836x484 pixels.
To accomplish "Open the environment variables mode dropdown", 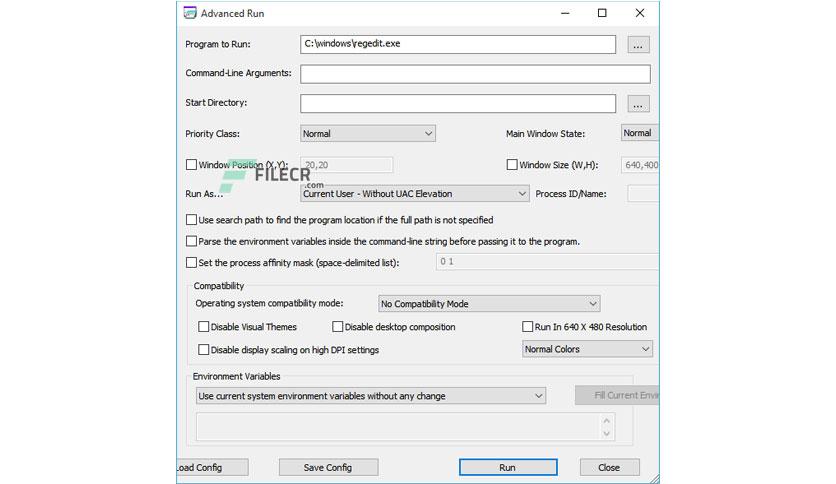I will click(x=371, y=396).
